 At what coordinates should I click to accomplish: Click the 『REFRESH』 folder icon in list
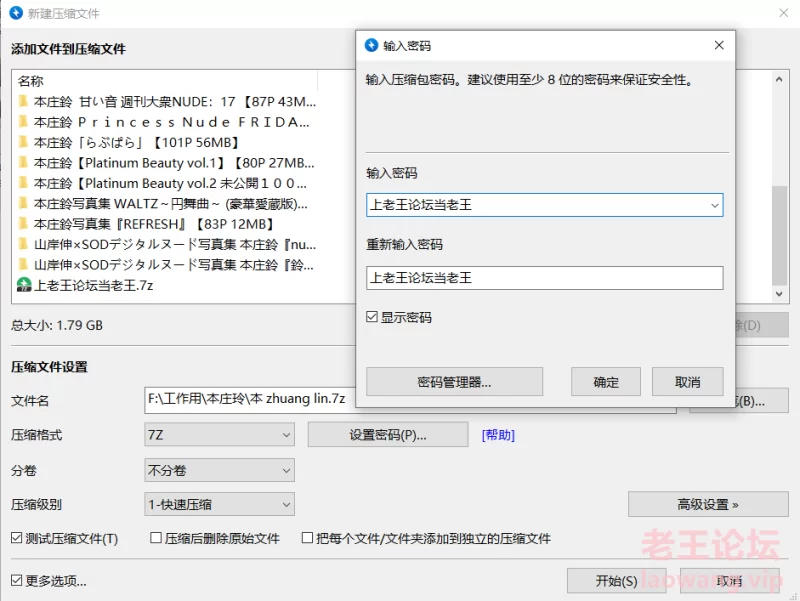click(x=23, y=224)
